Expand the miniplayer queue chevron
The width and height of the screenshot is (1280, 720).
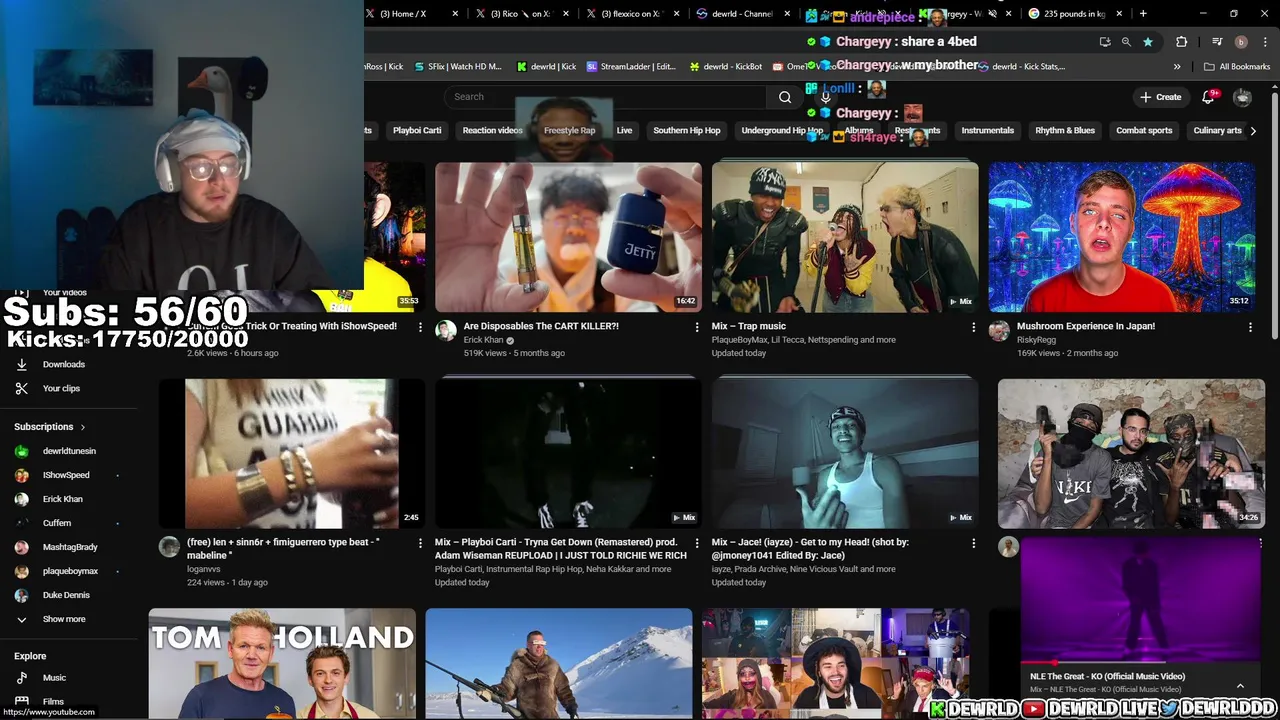(x=1240, y=686)
